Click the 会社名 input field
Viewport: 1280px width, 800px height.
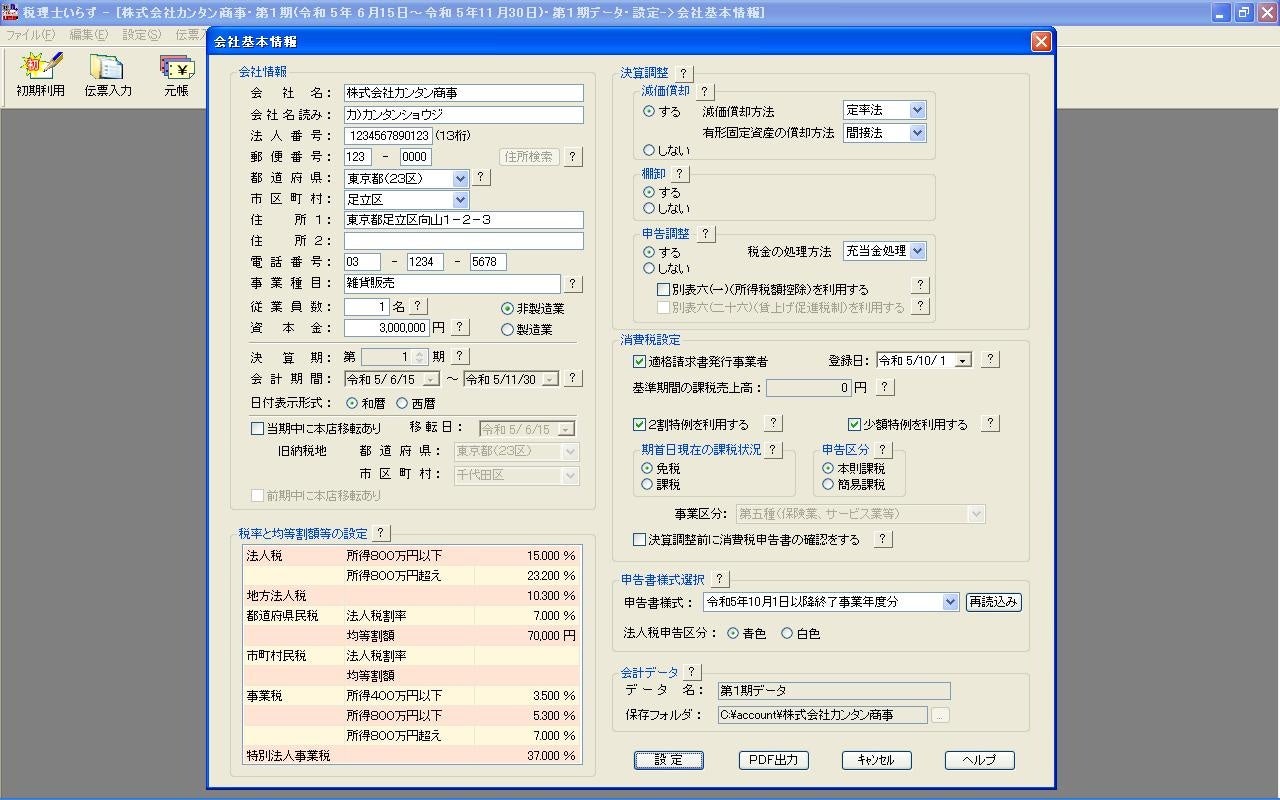click(x=464, y=93)
